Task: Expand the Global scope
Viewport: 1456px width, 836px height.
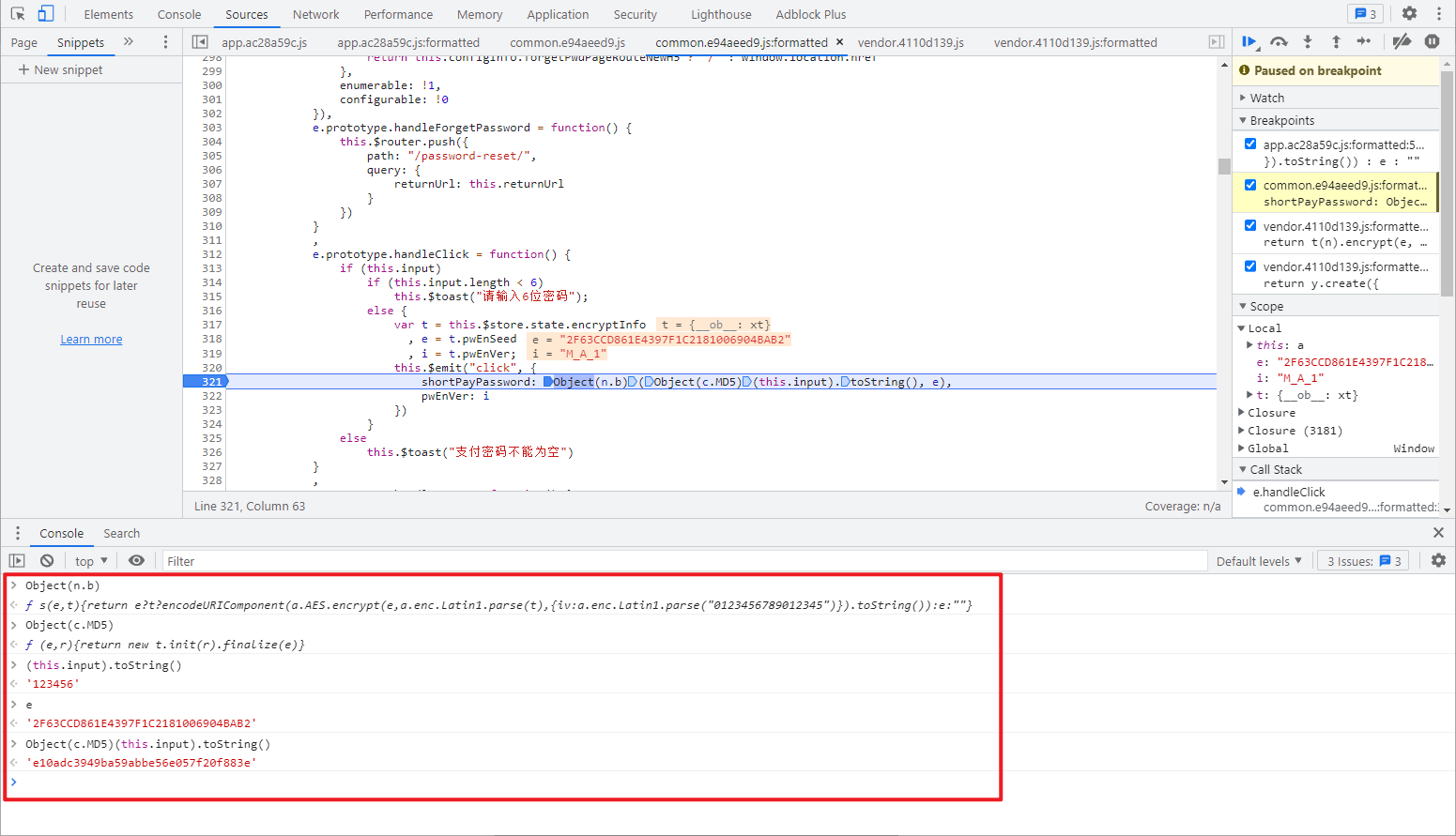Action: click(1241, 448)
